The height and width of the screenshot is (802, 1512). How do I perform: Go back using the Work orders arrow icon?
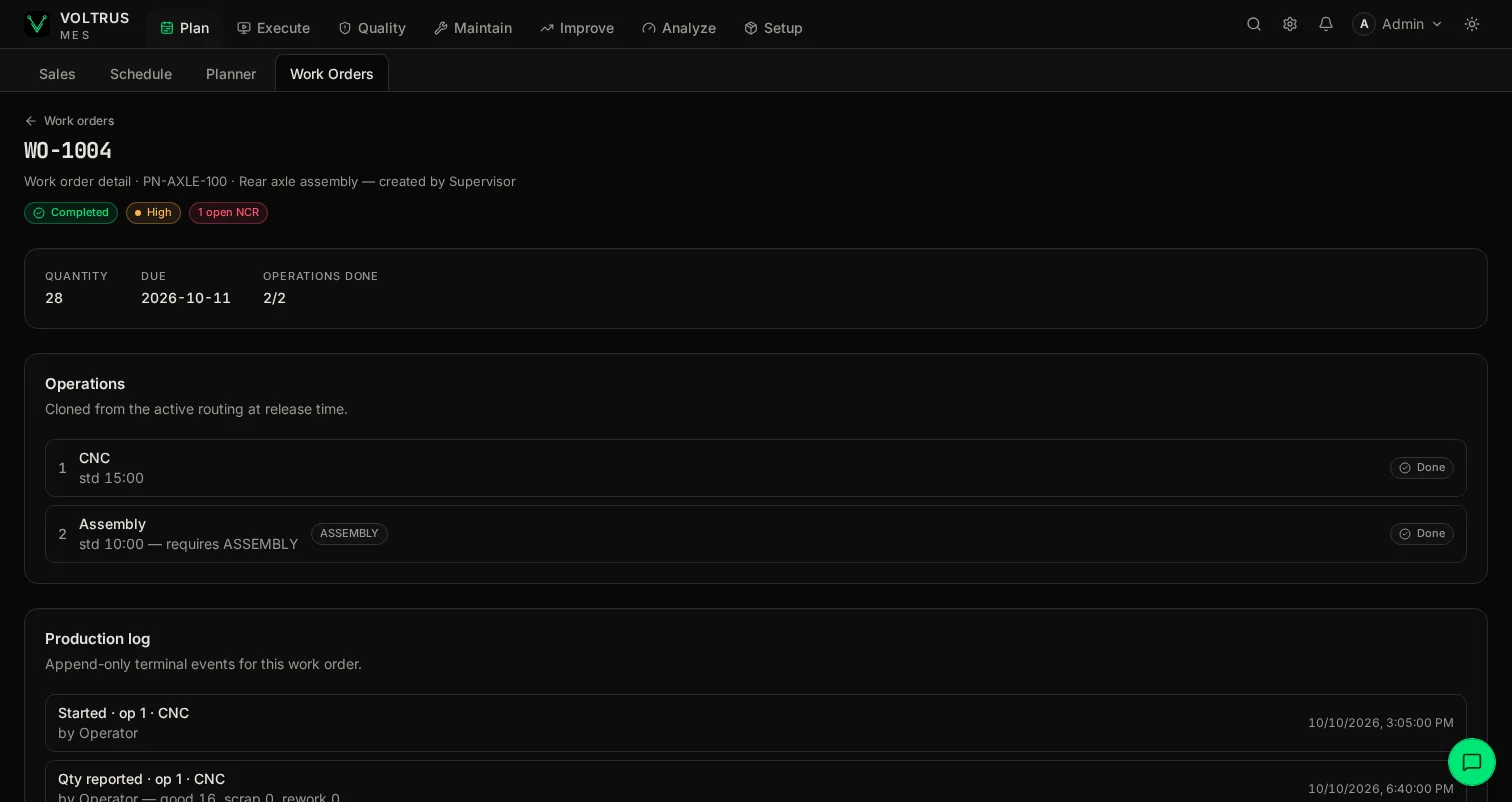31,121
